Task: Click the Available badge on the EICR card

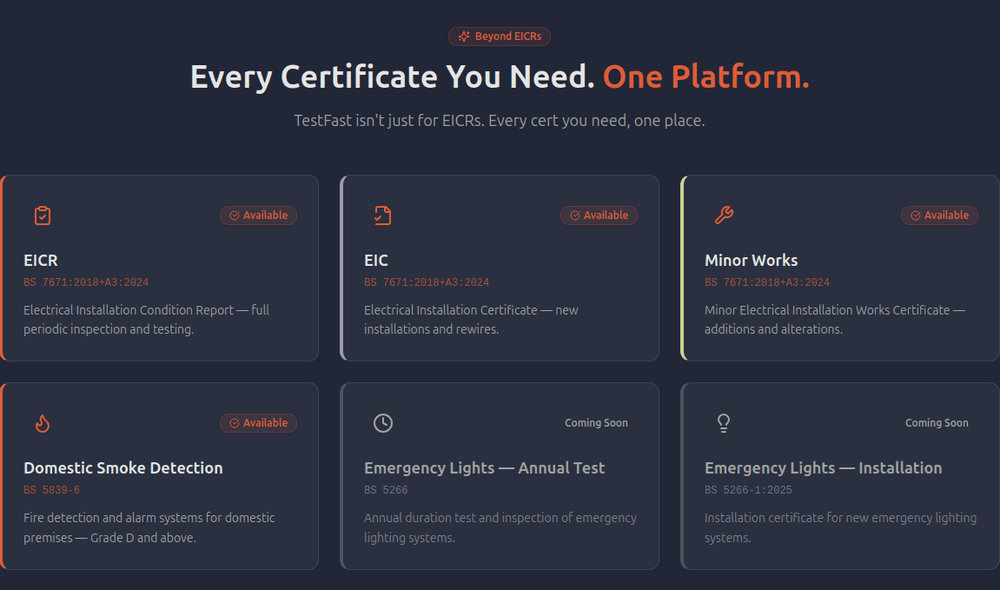Action: pos(258,216)
